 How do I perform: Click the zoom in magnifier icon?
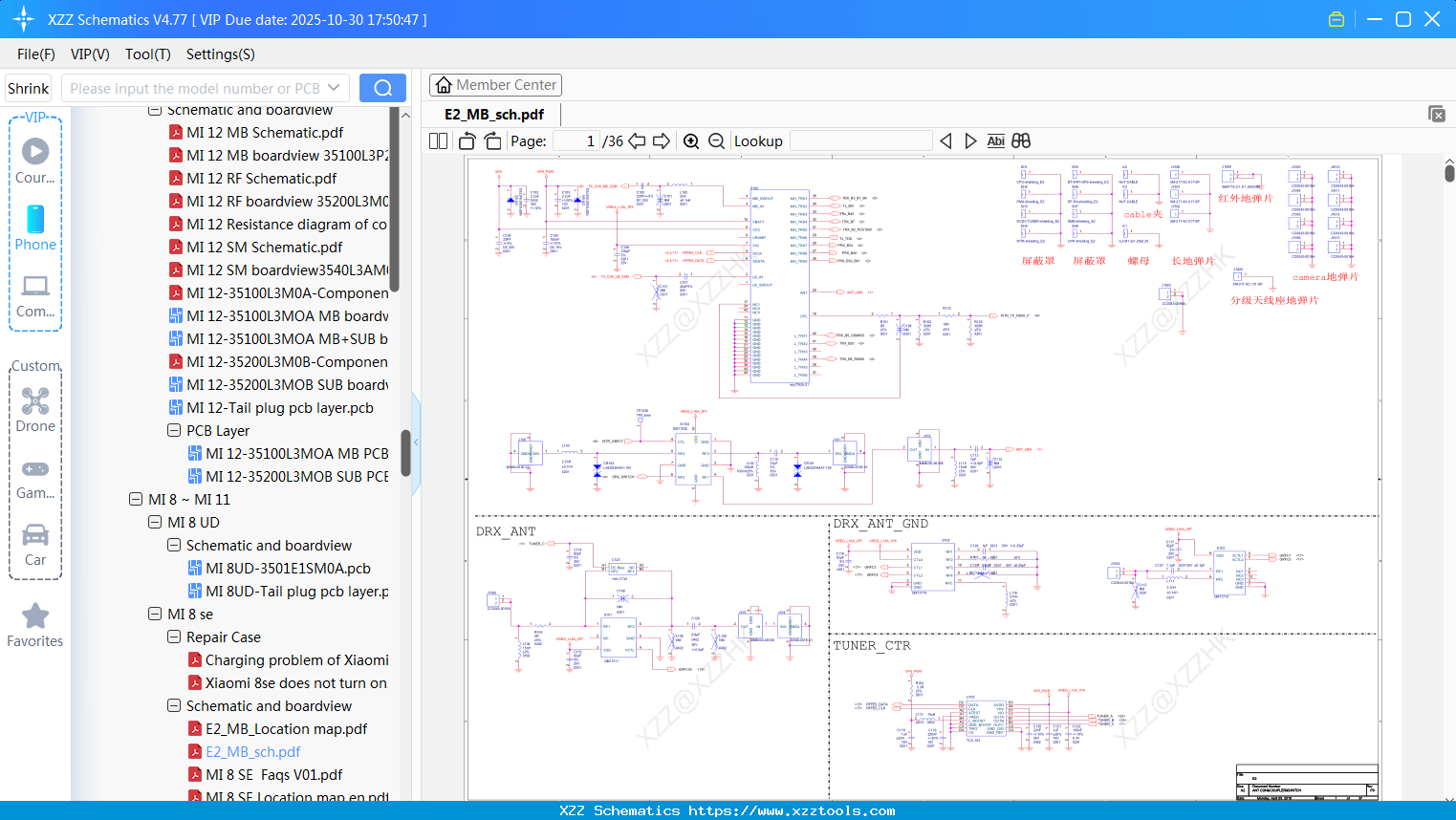click(x=691, y=141)
